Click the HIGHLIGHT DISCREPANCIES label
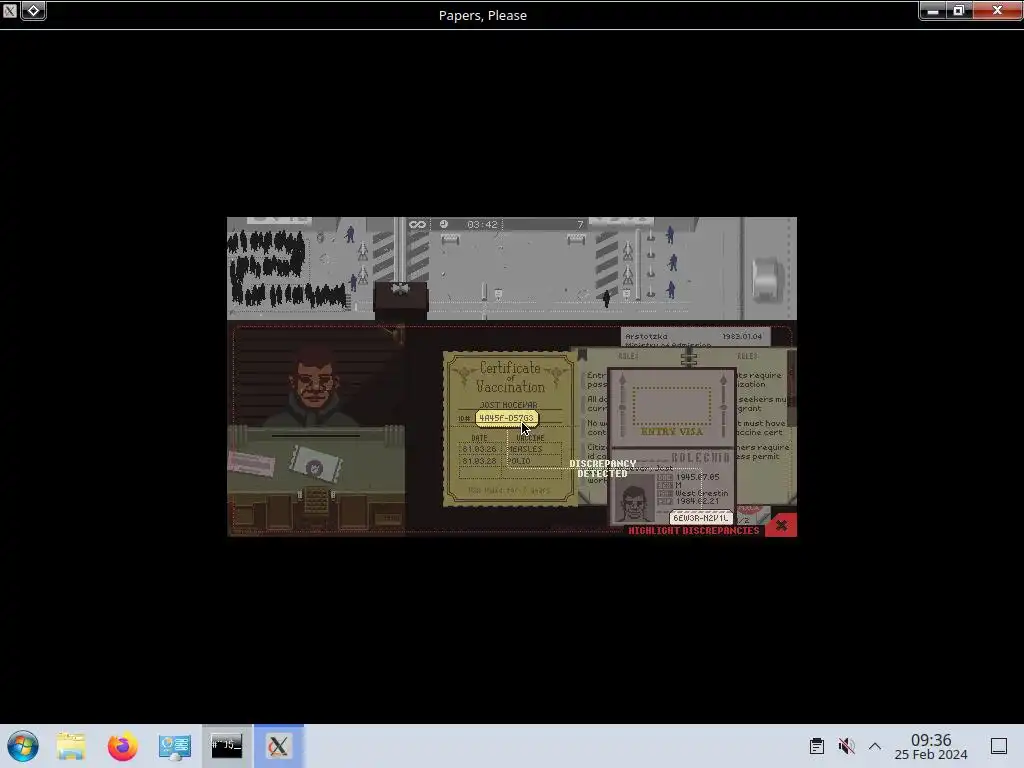 [694, 530]
